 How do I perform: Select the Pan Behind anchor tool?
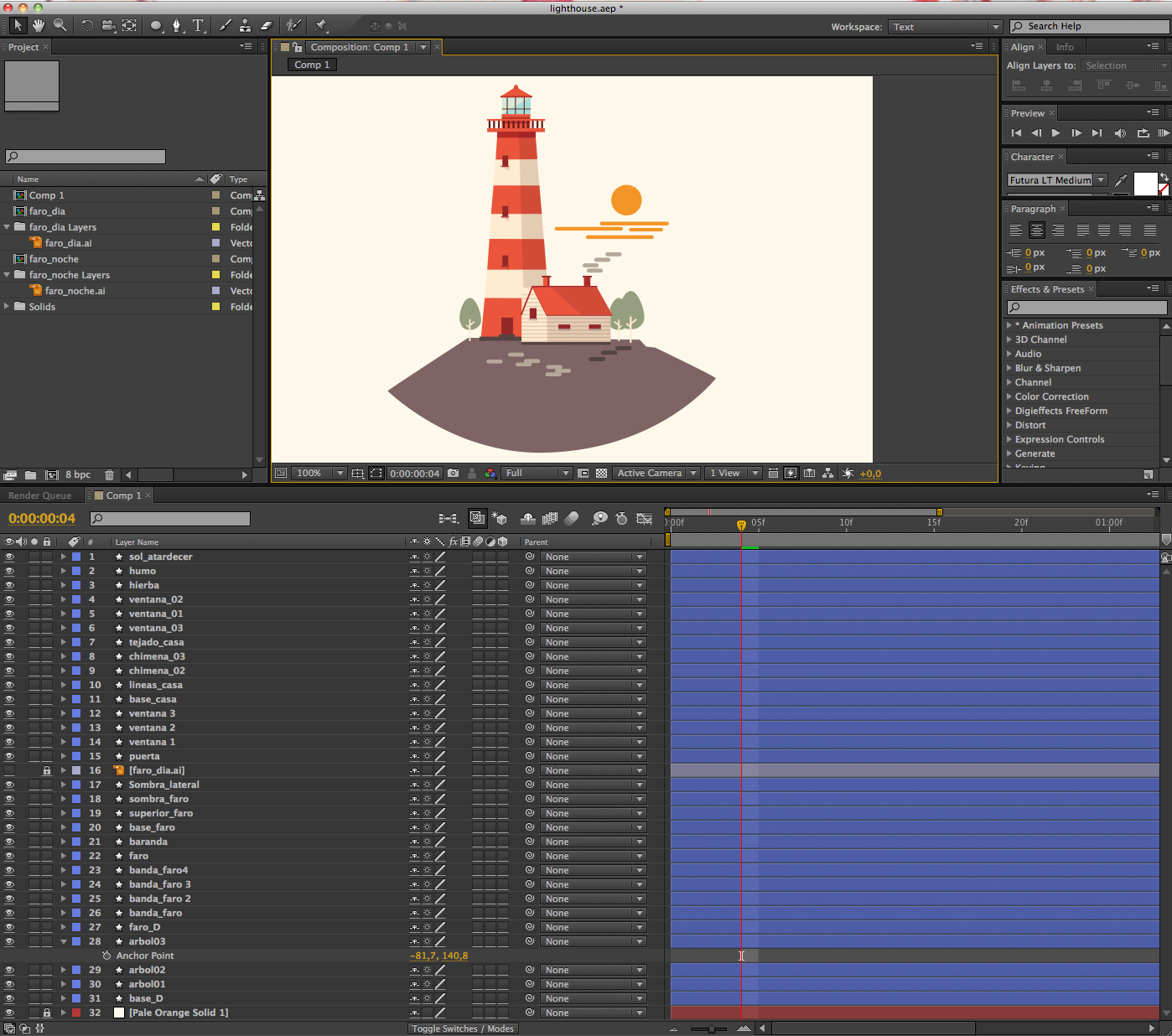[129, 25]
